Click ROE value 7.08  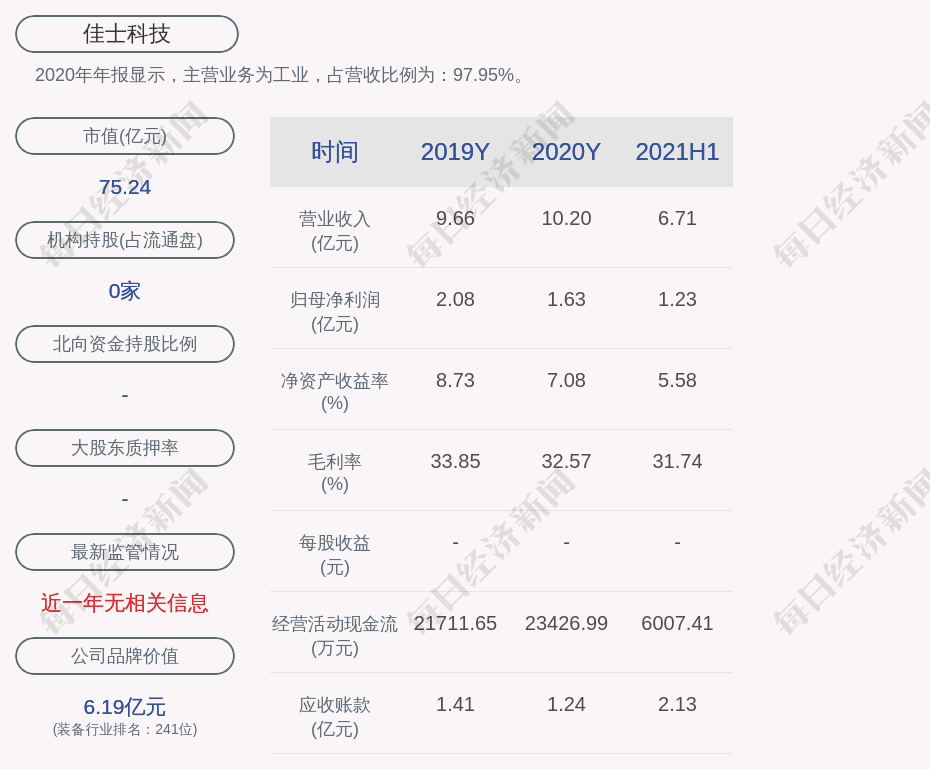[566, 380]
